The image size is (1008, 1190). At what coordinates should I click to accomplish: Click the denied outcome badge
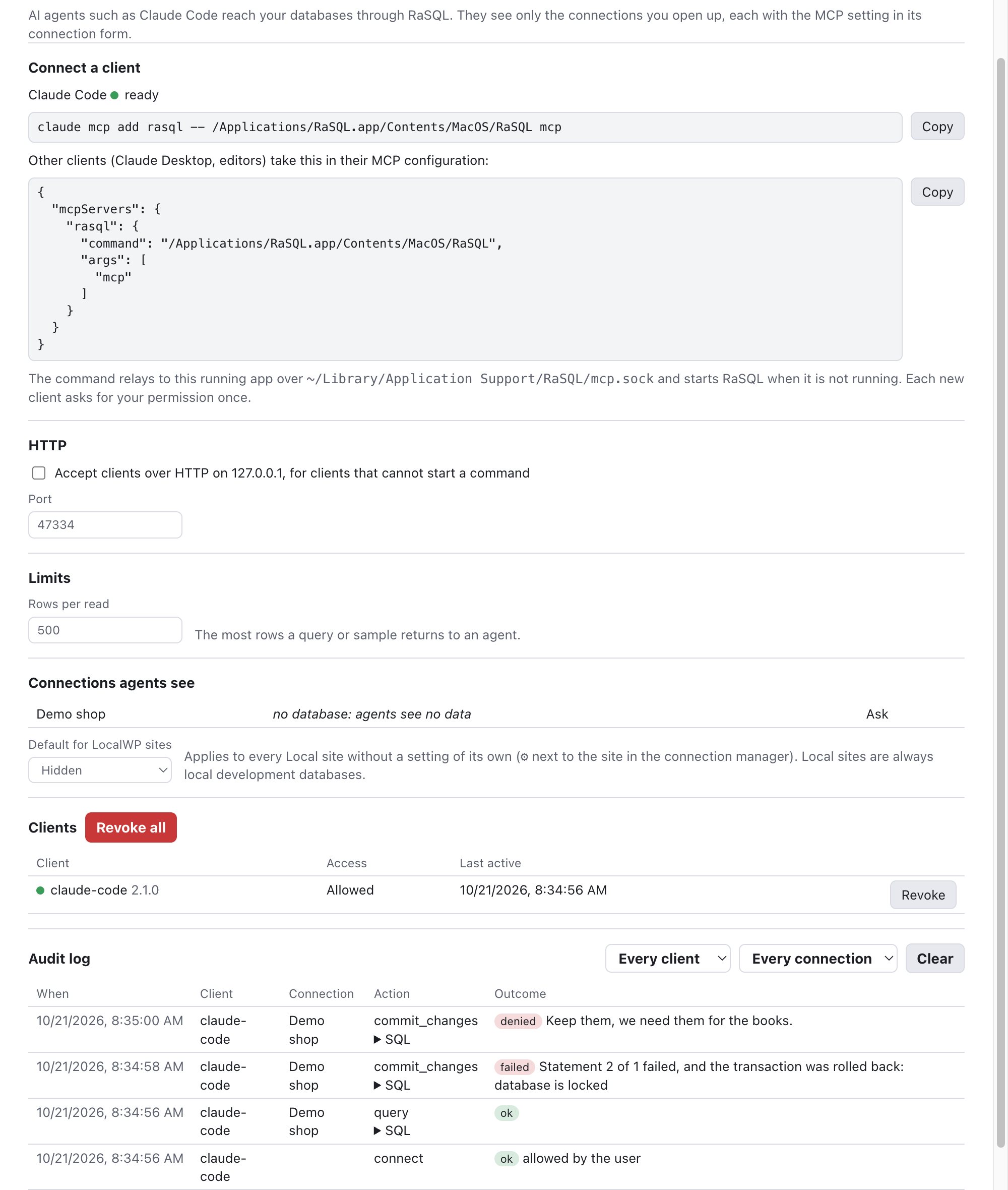518,1022
